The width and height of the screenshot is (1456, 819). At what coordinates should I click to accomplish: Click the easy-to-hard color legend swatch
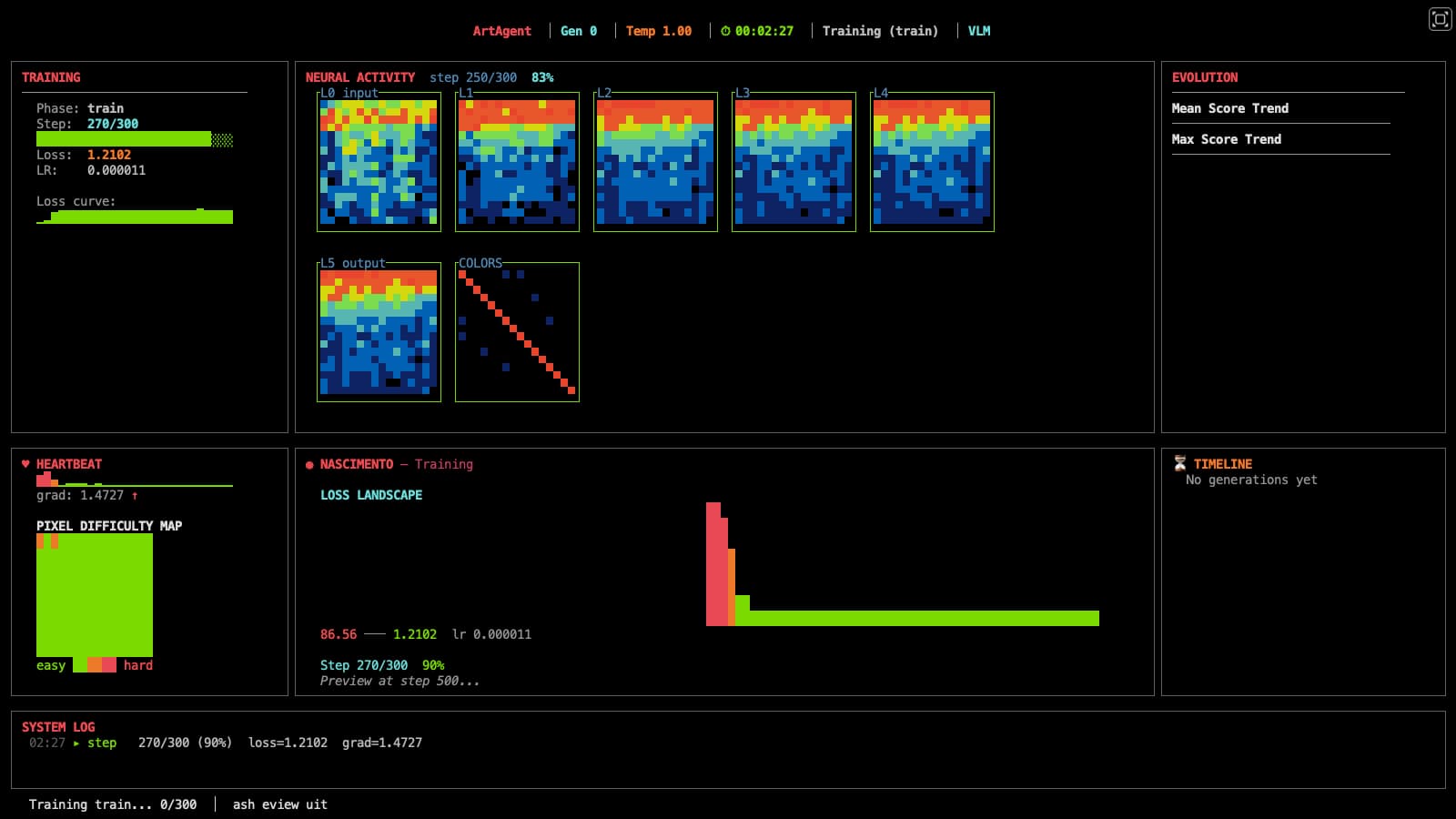[95, 665]
